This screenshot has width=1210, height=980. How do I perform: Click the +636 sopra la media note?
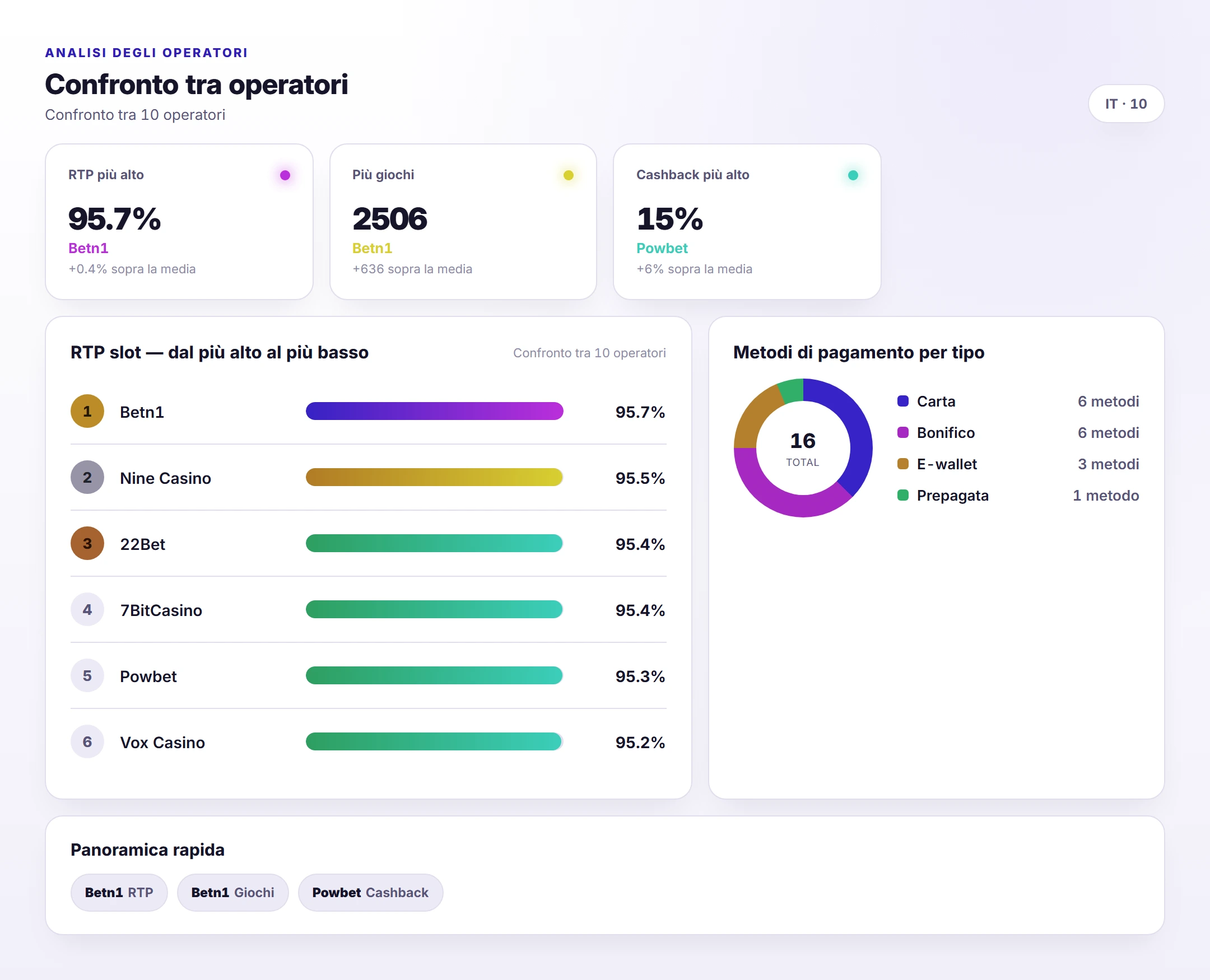point(412,269)
